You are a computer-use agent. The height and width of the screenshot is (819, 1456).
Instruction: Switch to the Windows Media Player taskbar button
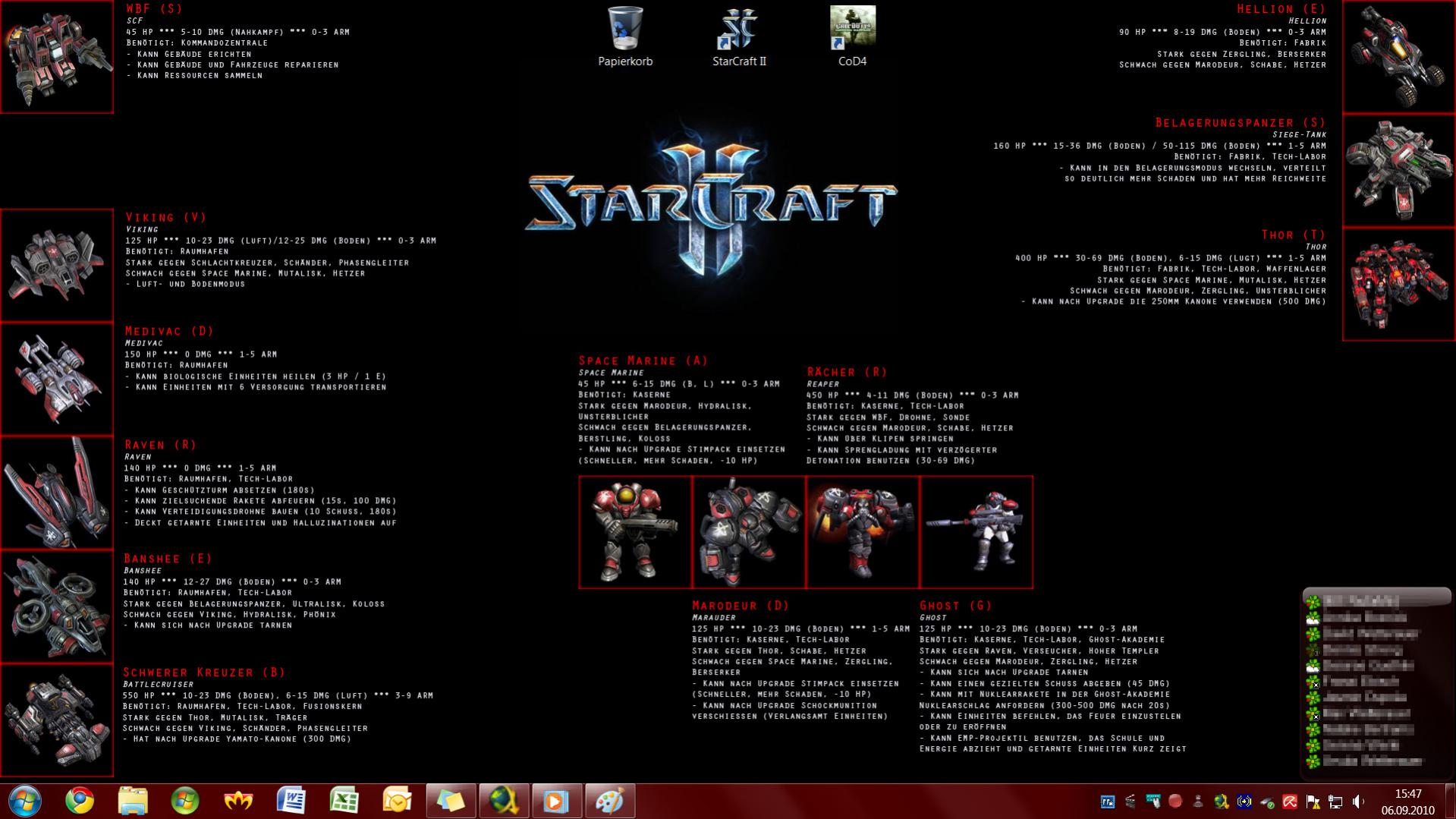click(x=556, y=801)
